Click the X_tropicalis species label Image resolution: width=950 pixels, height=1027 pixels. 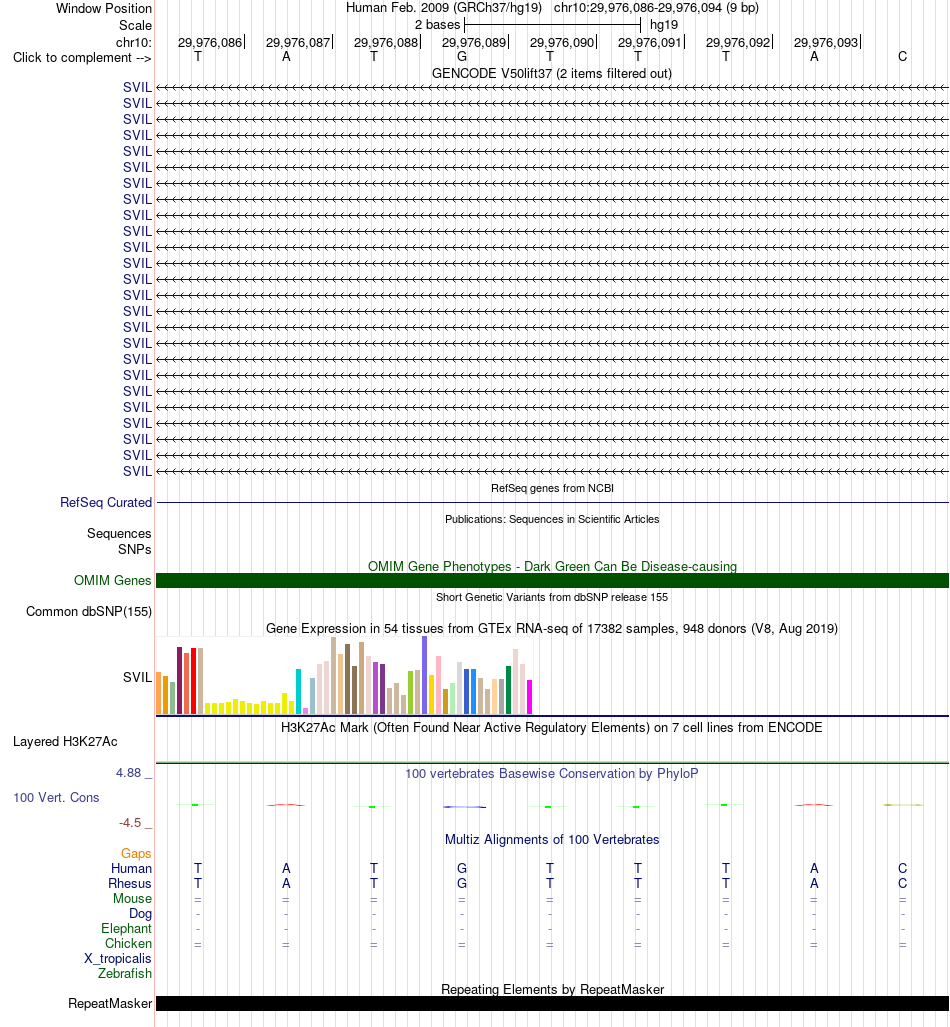click(118, 959)
